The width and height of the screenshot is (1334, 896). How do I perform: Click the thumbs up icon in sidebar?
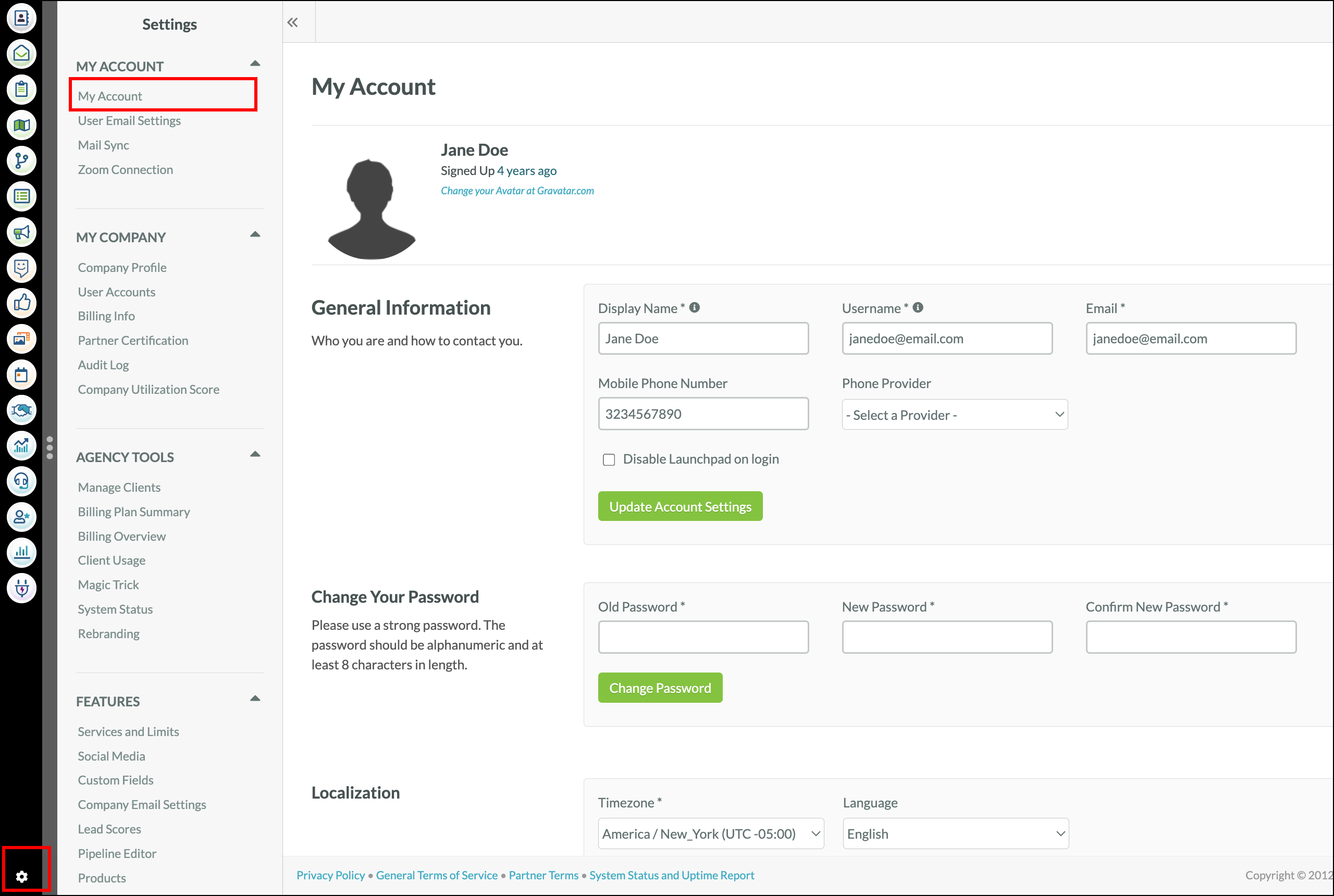[x=21, y=303]
